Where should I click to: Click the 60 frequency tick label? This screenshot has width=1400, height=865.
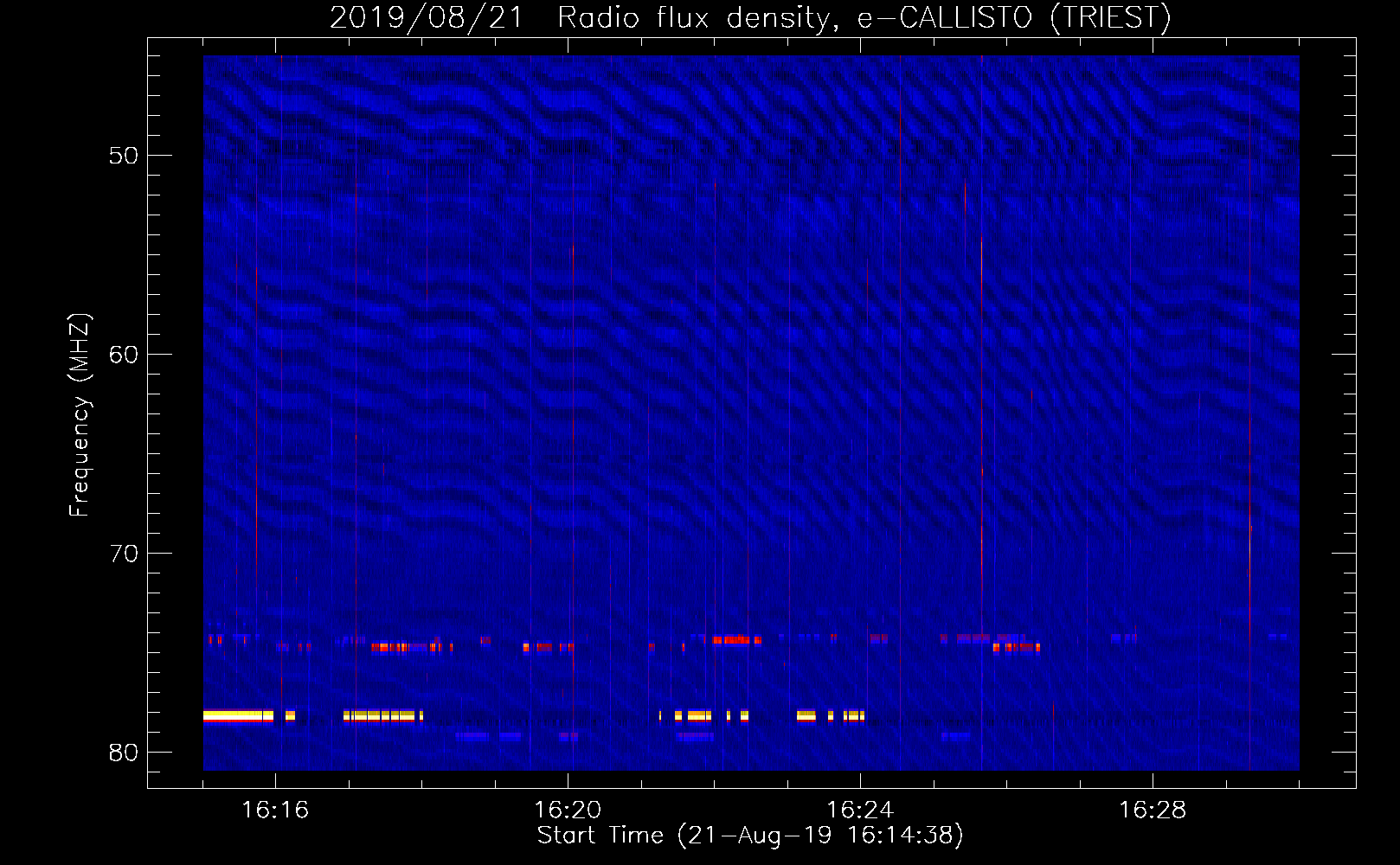(x=124, y=355)
